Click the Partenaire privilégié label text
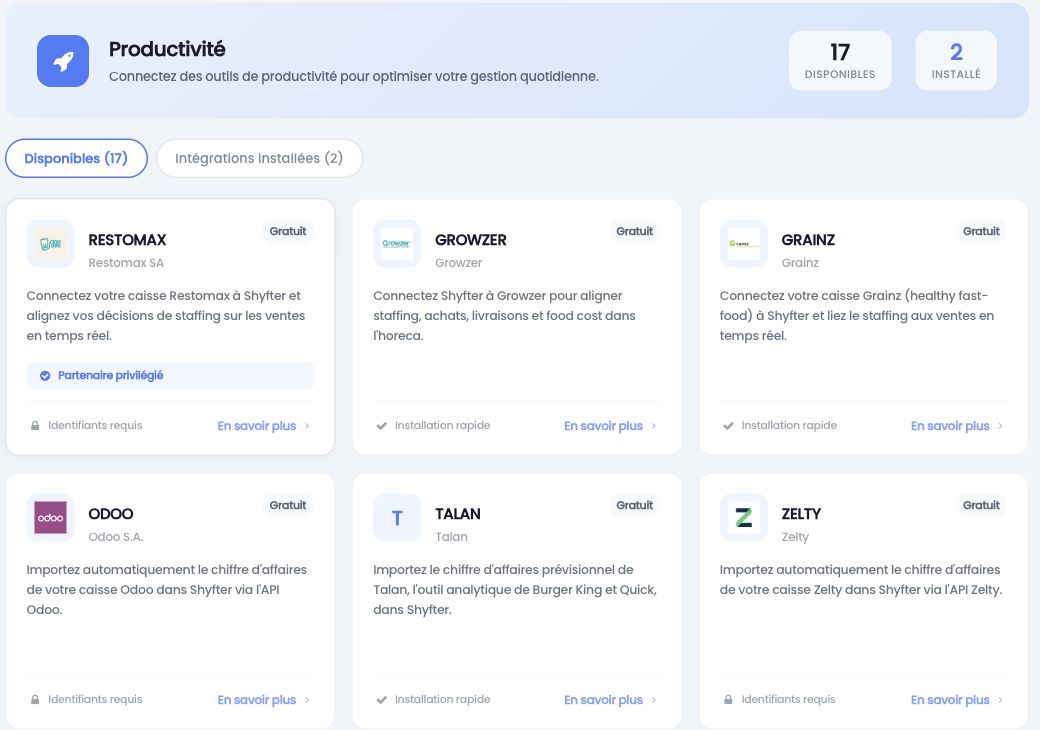The width and height of the screenshot is (1040, 730). click(111, 376)
